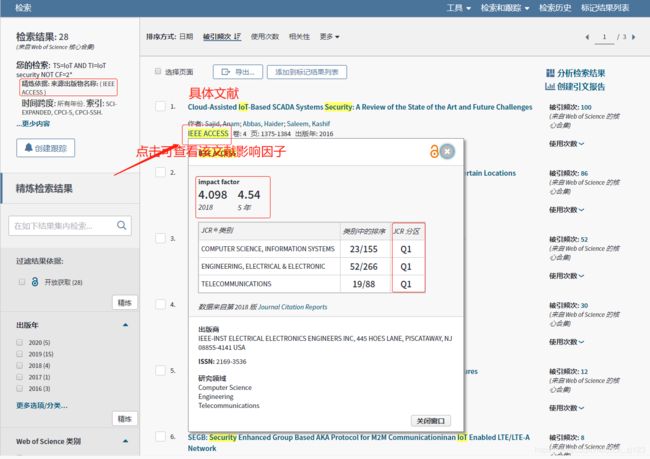Expand 使用次数 for result 1
650x459 pixels.
pos(566,143)
